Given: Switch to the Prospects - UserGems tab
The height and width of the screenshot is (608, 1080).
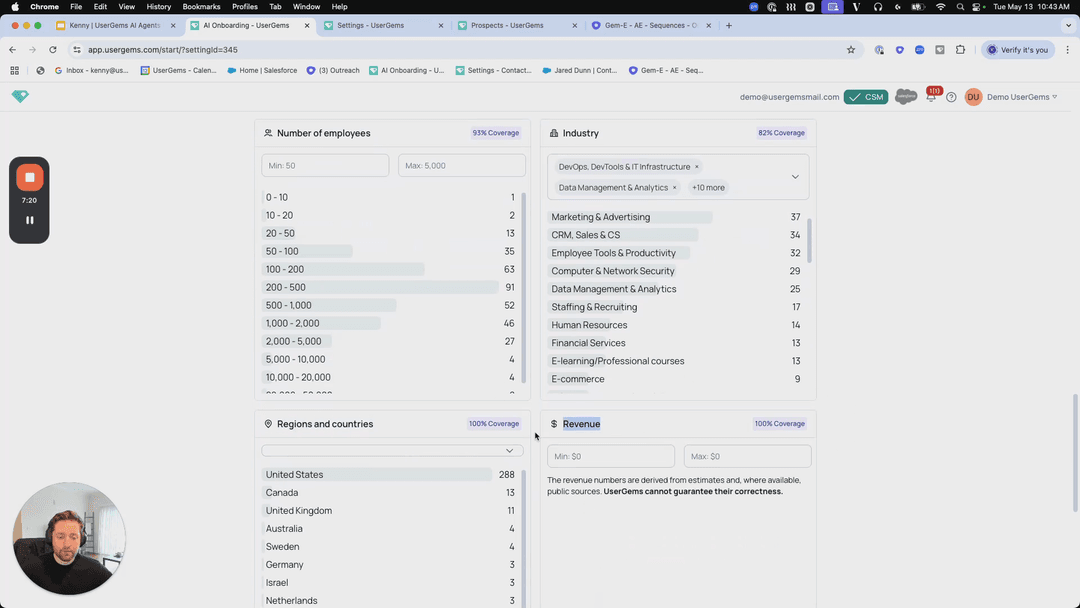Looking at the screenshot, I should pos(513,25).
